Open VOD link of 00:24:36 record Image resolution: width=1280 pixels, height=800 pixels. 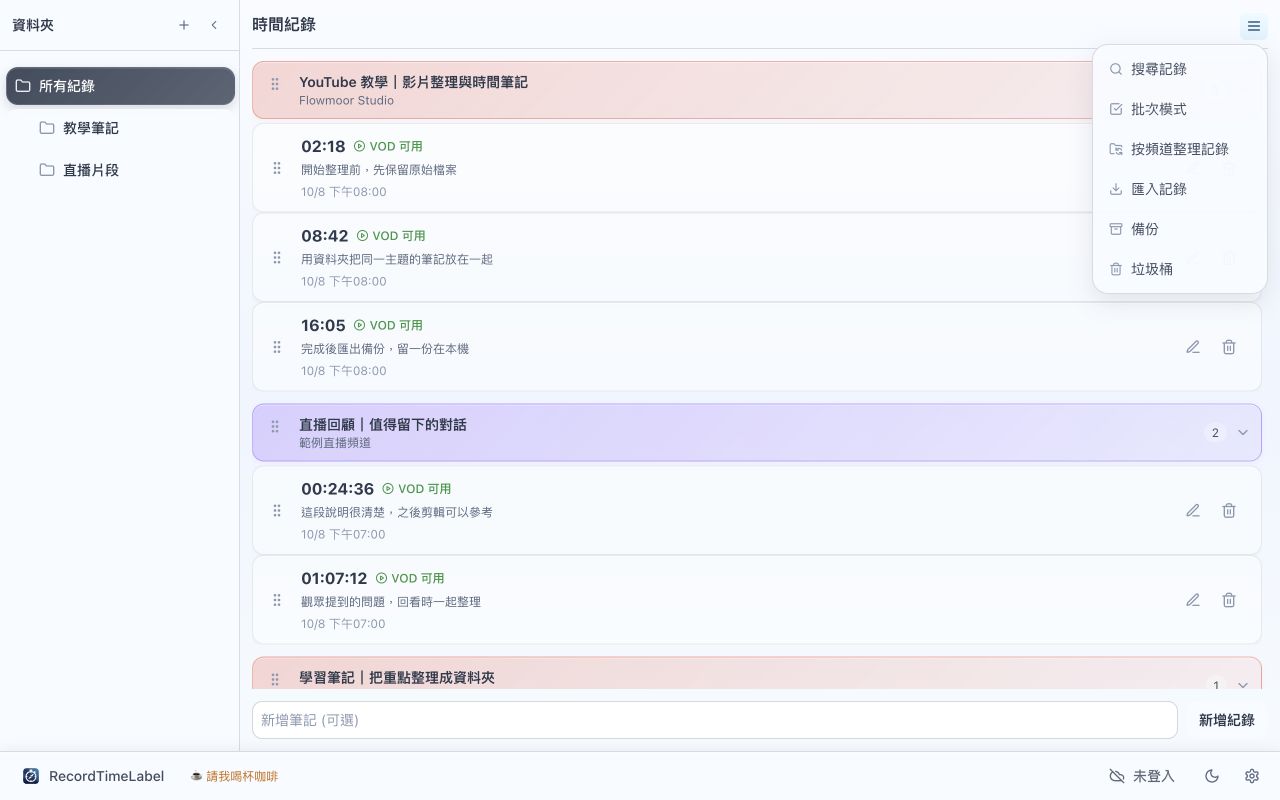[417, 489]
